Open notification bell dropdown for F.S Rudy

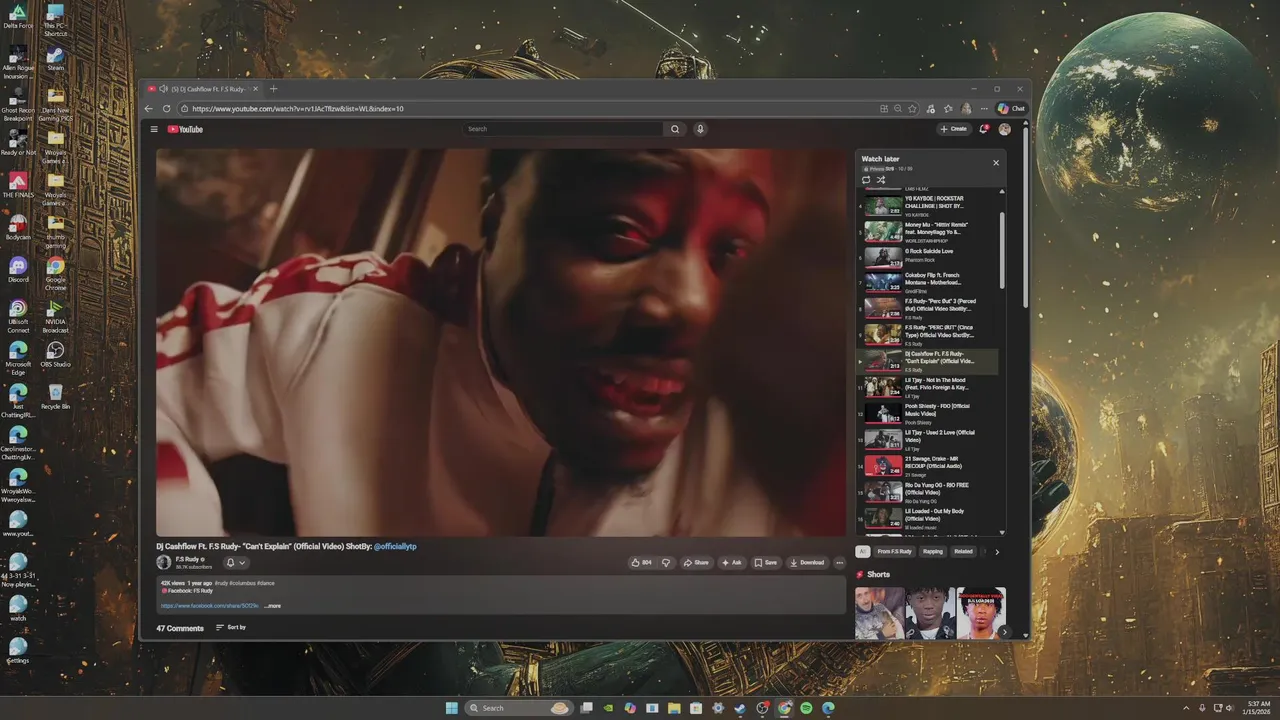pos(236,563)
